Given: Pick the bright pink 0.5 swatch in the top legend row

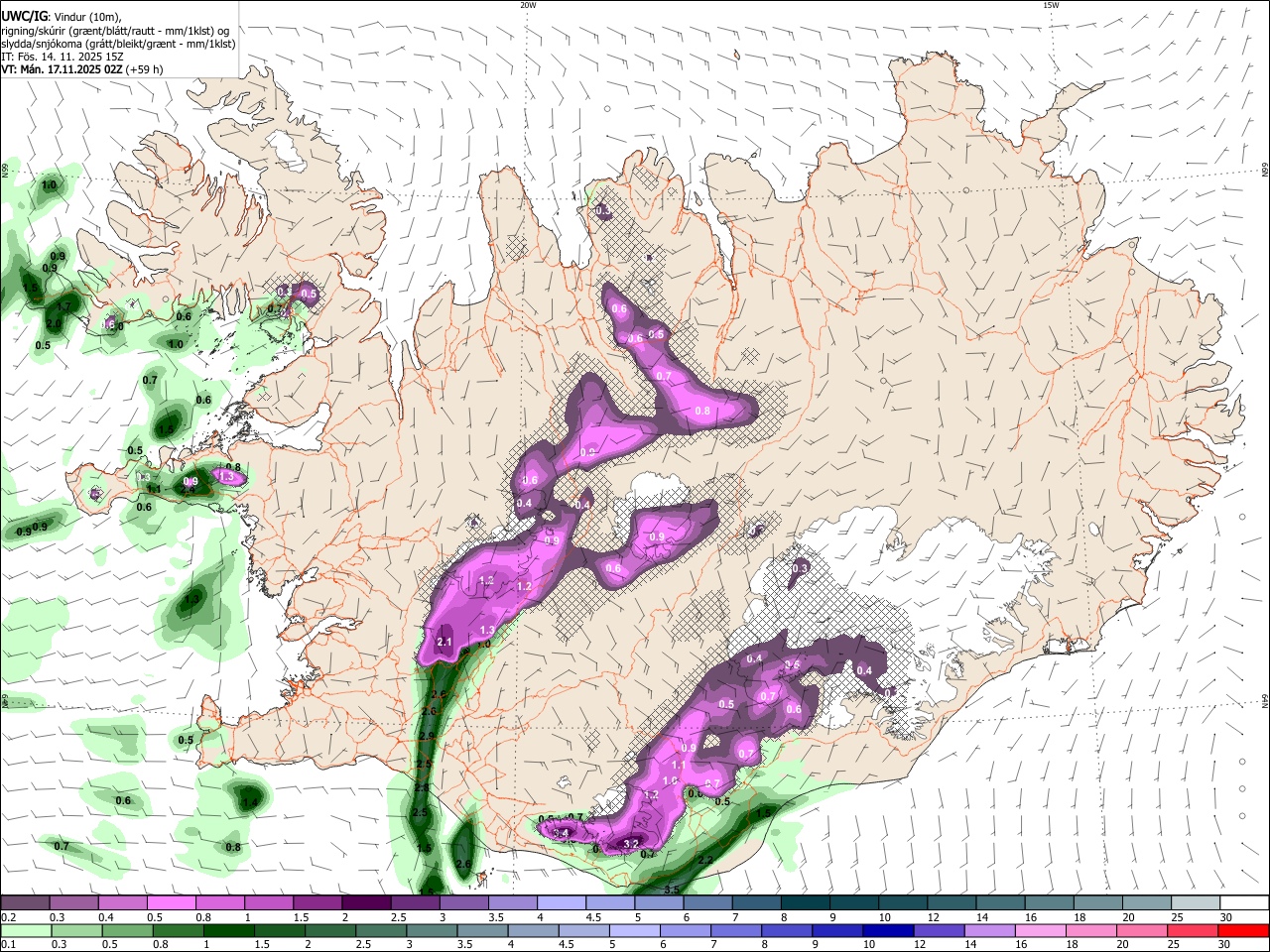Looking at the screenshot, I should point(171,903).
